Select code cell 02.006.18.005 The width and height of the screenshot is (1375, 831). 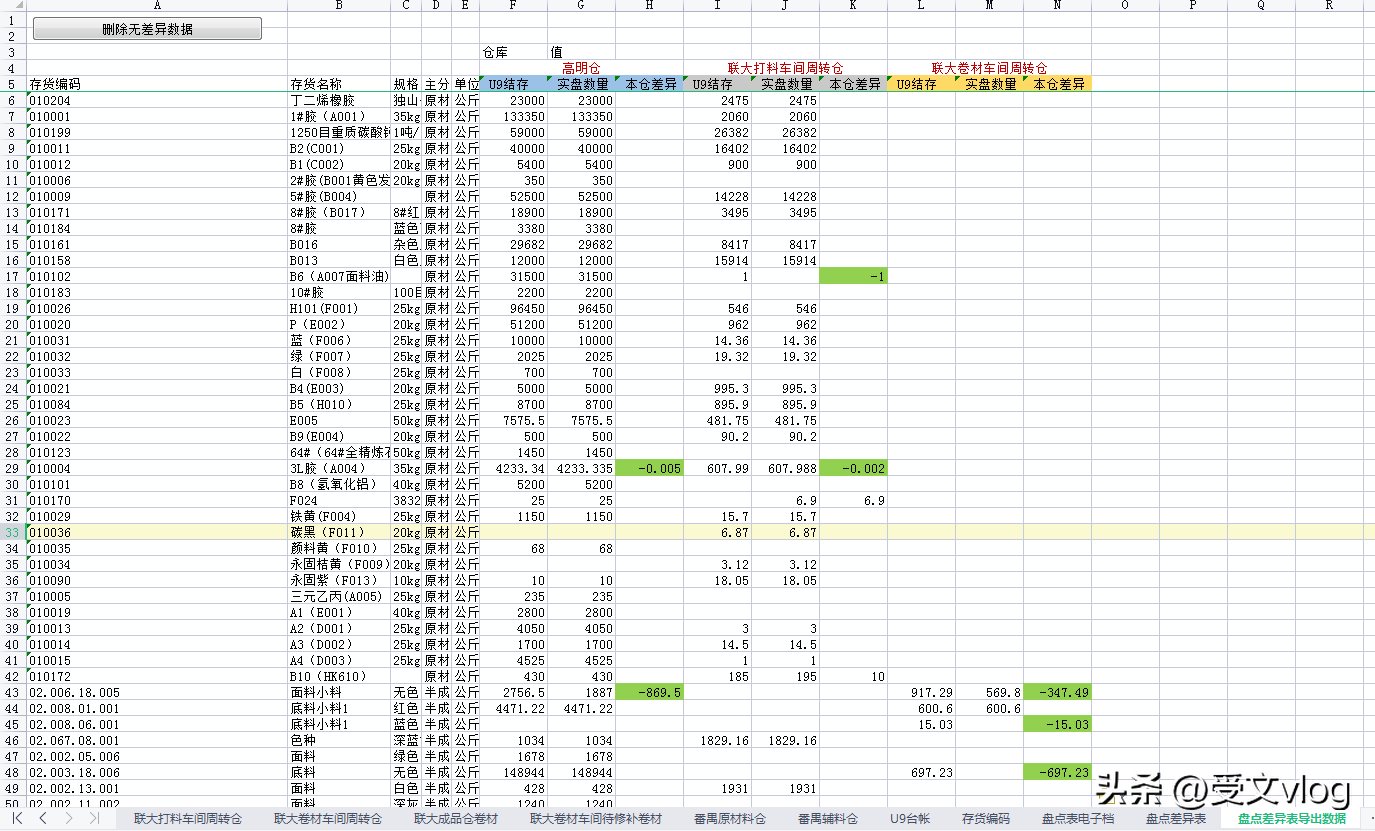[x=157, y=692]
